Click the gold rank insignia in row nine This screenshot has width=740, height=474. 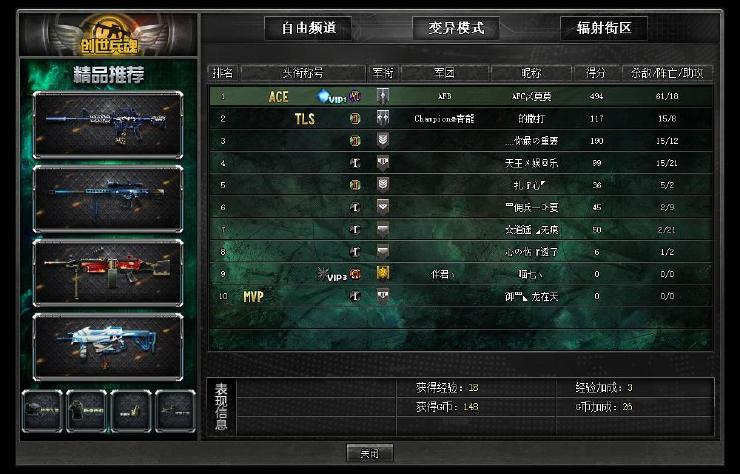383,273
